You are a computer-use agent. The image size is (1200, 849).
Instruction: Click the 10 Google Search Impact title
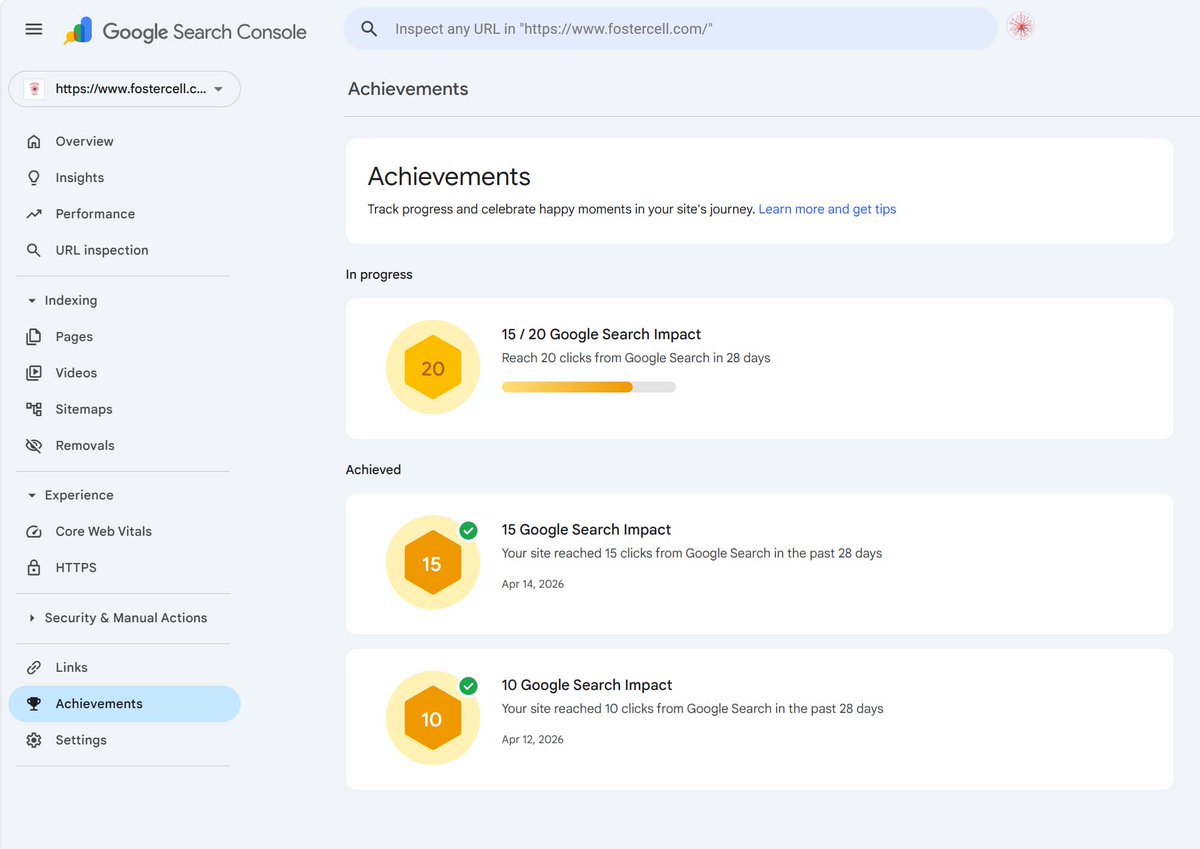tap(587, 685)
